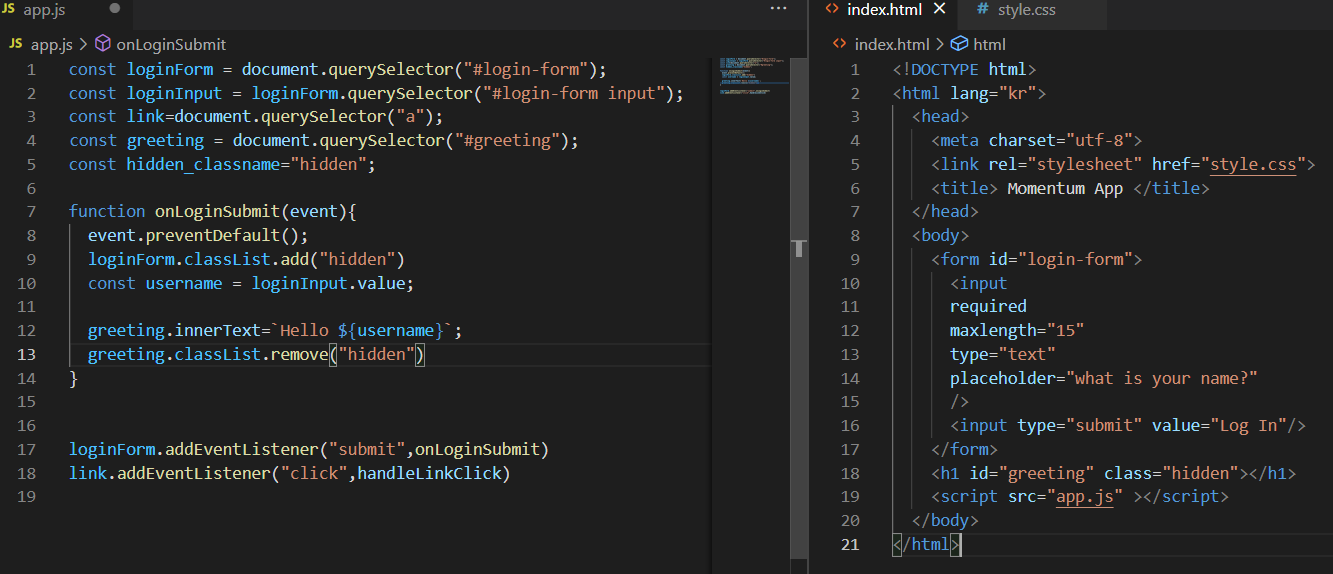Click the minimap preview of app.js
This screenshot has height=574, width=1333.
click(x=753, y=75)
